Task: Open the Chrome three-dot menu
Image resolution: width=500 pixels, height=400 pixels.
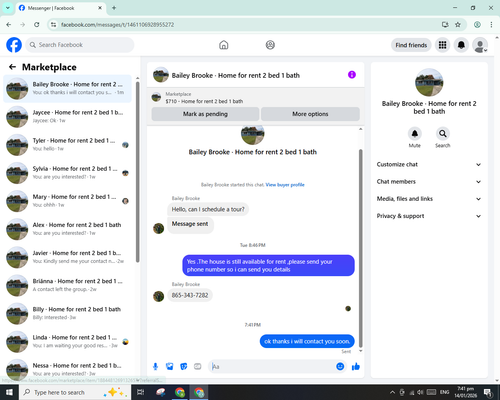Action: click(x=491, y=24)
